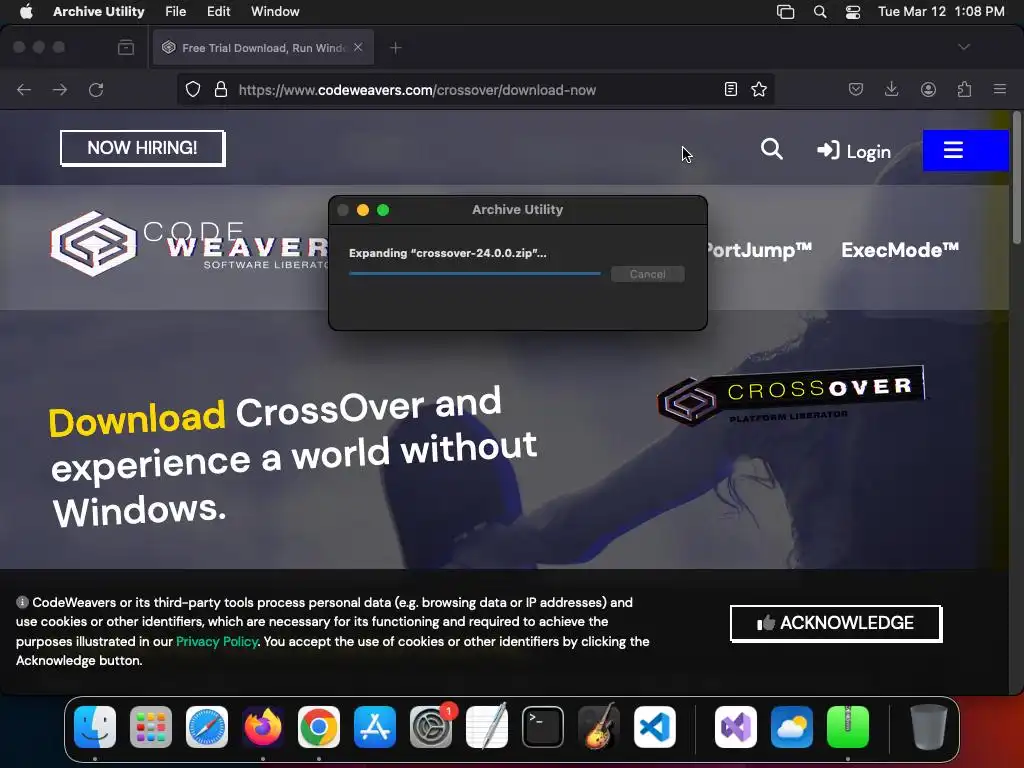This screenshot has width=1024, height=768.
Task: Toggle reader view icon
Action: (731, 89)
